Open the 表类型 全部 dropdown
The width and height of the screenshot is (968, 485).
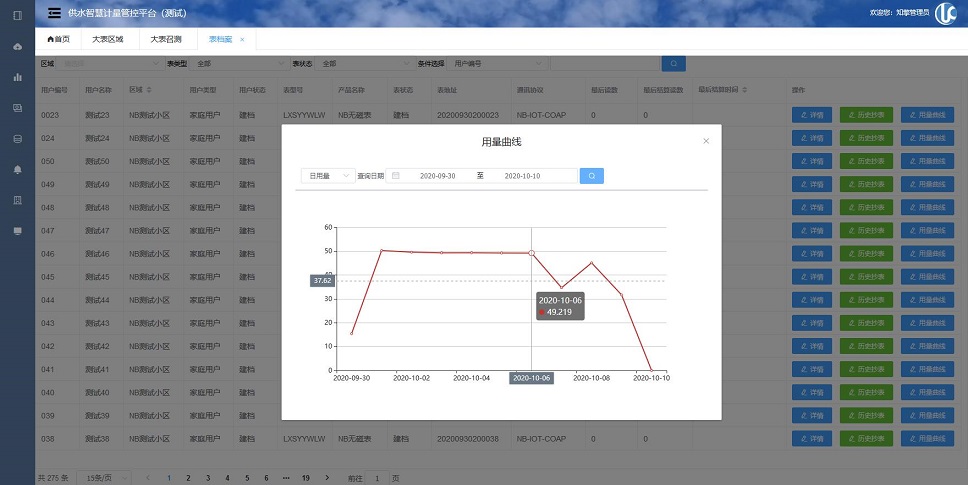[241, 64]
